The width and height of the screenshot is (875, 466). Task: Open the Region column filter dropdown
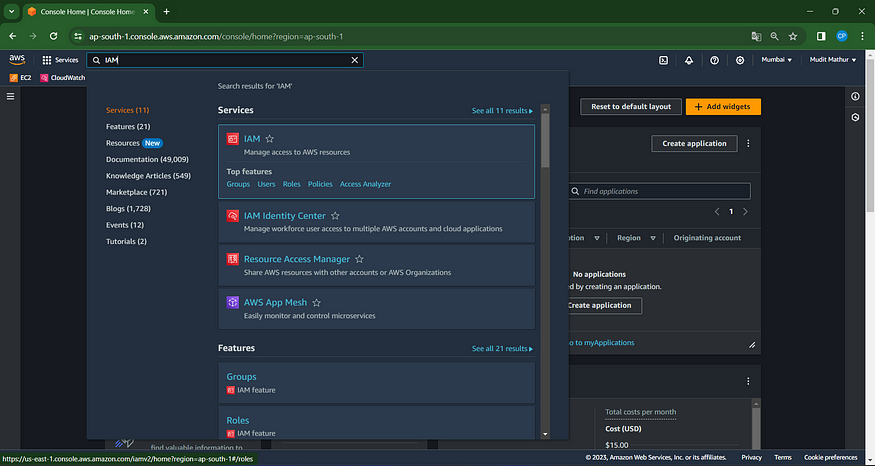point(653,238)
